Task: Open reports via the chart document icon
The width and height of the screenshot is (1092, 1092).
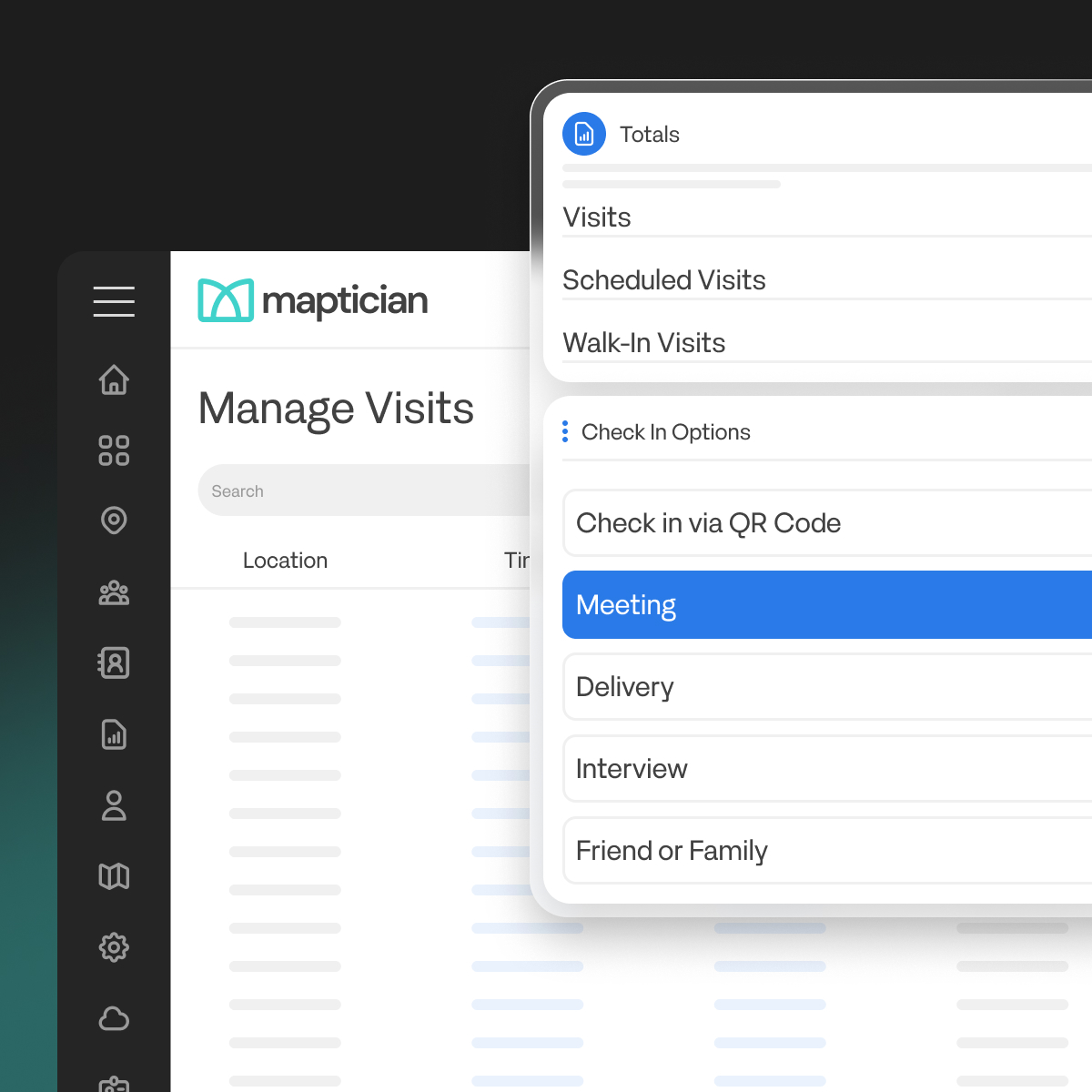Action: pyautogui.click(x=114, y=734)
